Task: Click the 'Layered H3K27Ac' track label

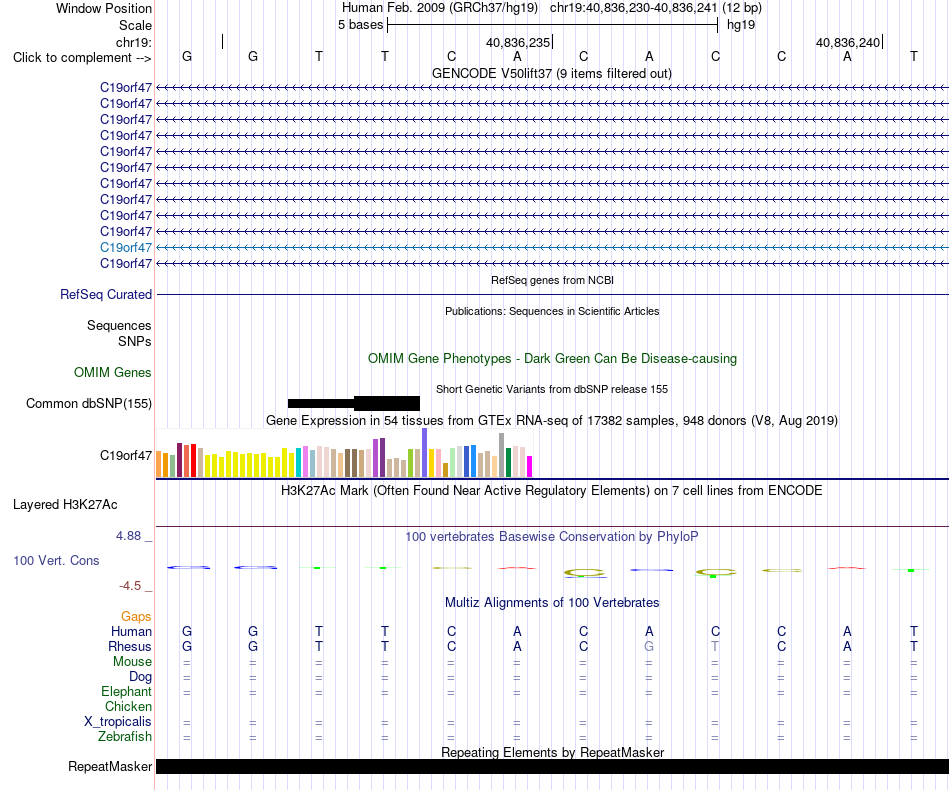Action: [x=65, y=505]
